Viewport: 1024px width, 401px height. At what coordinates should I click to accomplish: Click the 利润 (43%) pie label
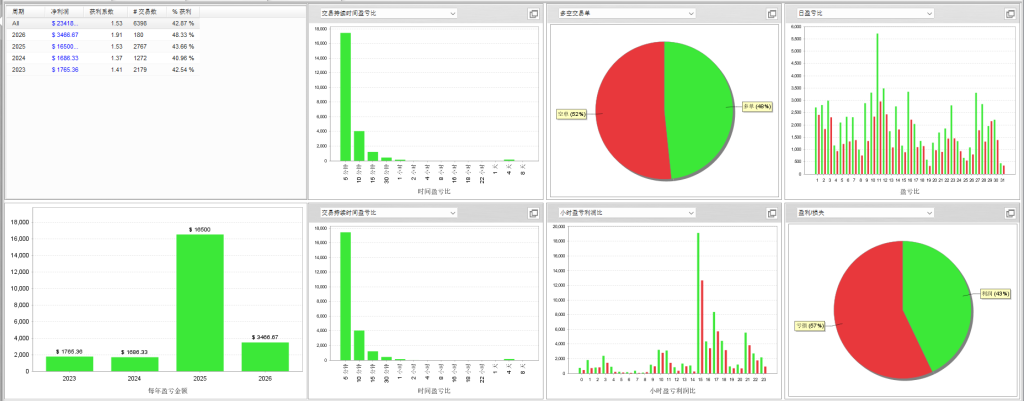(996, 293)
